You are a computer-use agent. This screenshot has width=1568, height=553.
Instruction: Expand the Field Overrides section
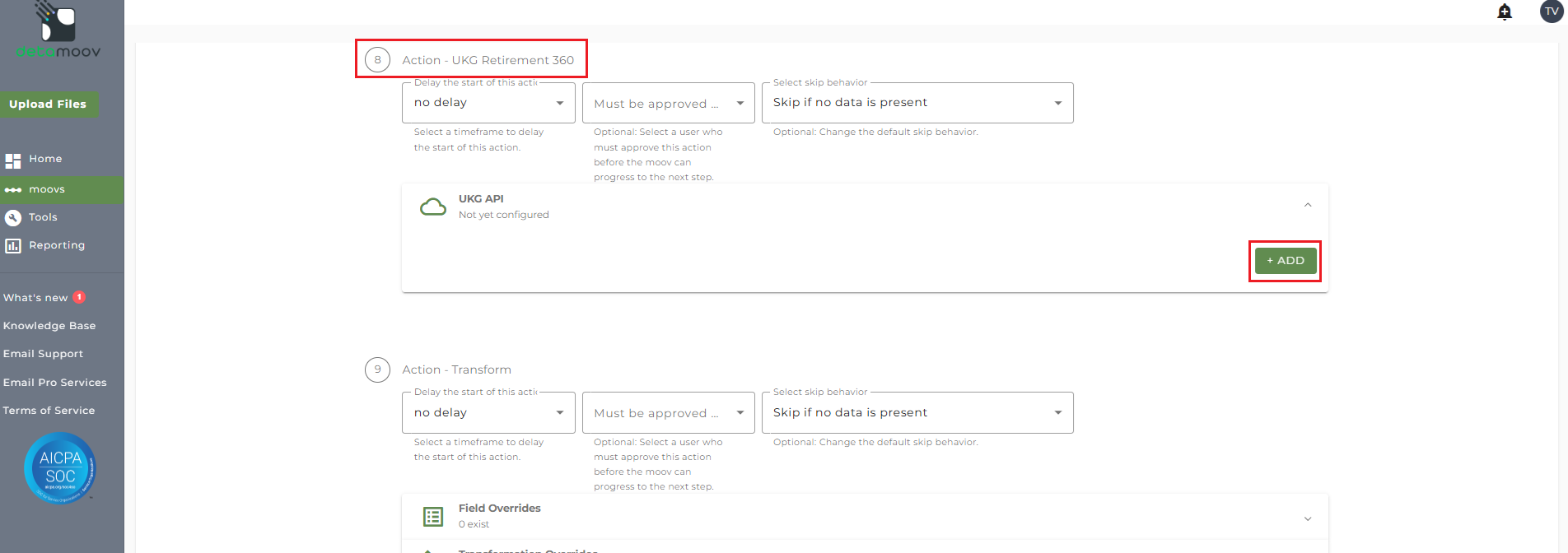[1308, 518]
